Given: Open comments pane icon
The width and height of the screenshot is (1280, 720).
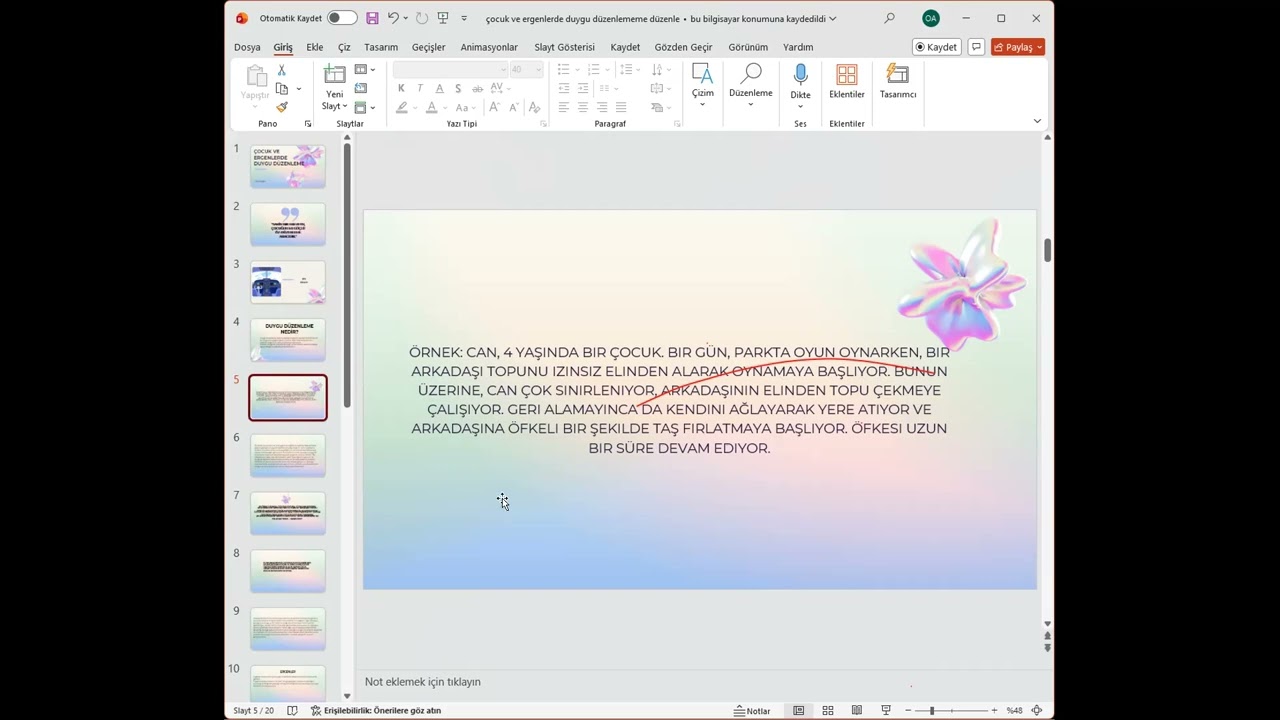Looking at the screenshot, I should click(976, 47).
